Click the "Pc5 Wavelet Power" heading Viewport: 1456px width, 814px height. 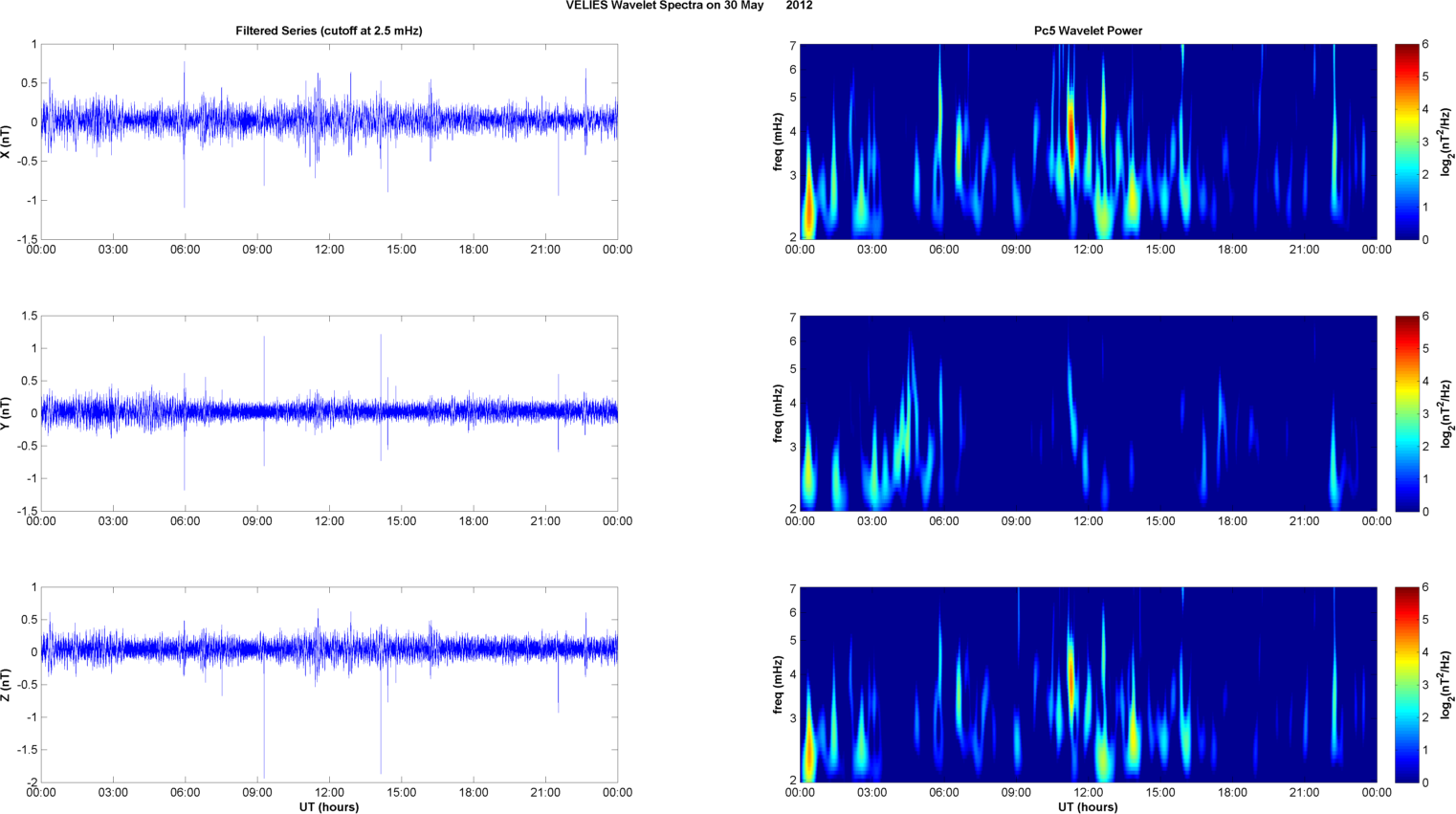click(1088, 31)
